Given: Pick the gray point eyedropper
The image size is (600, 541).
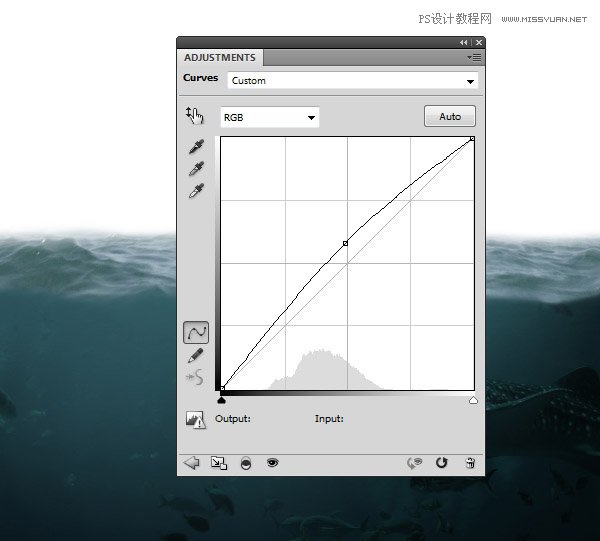Looking at the screenshot, I should pos(196,168).
